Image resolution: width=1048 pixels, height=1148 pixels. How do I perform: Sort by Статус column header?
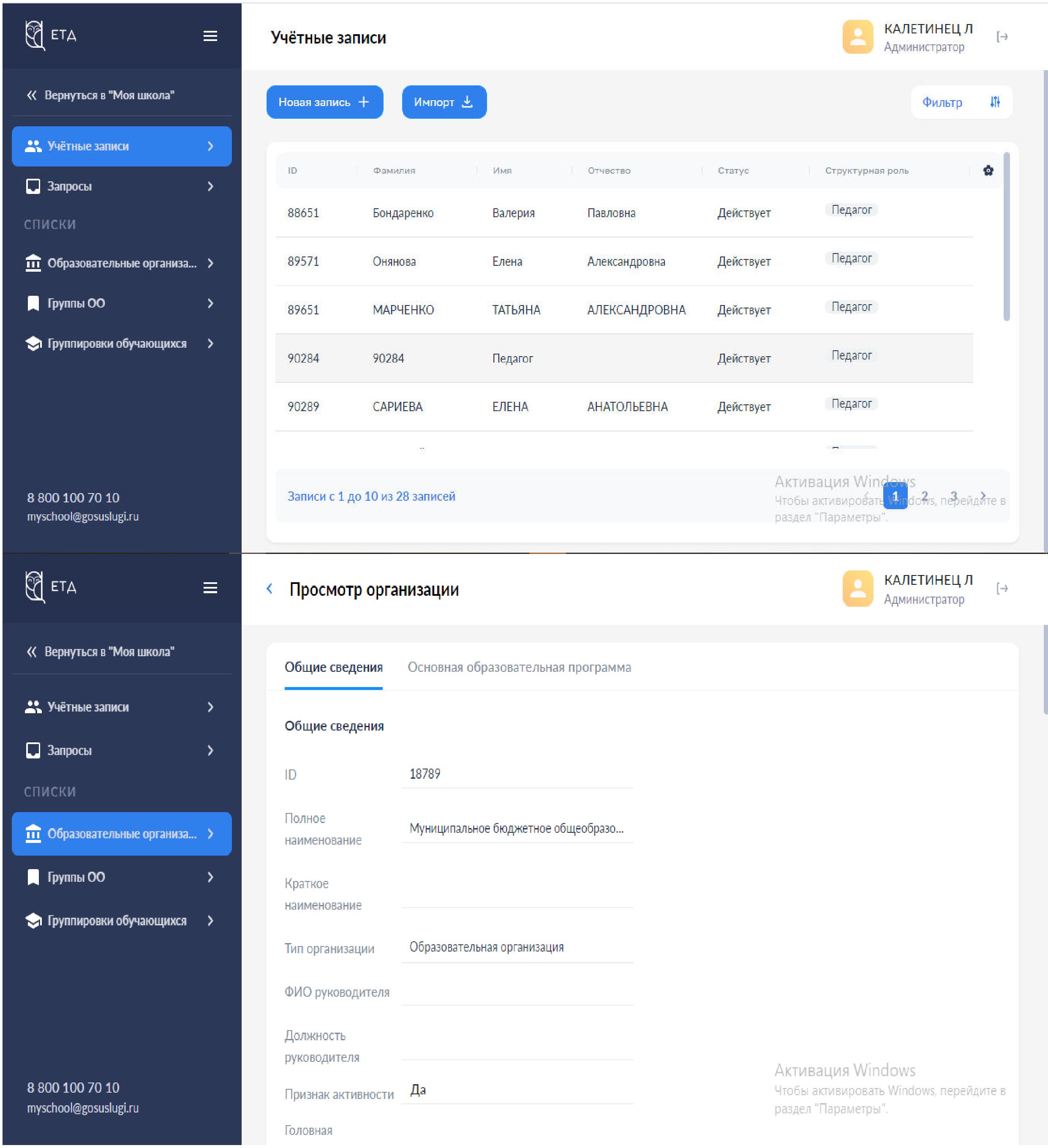click(732, 170)
